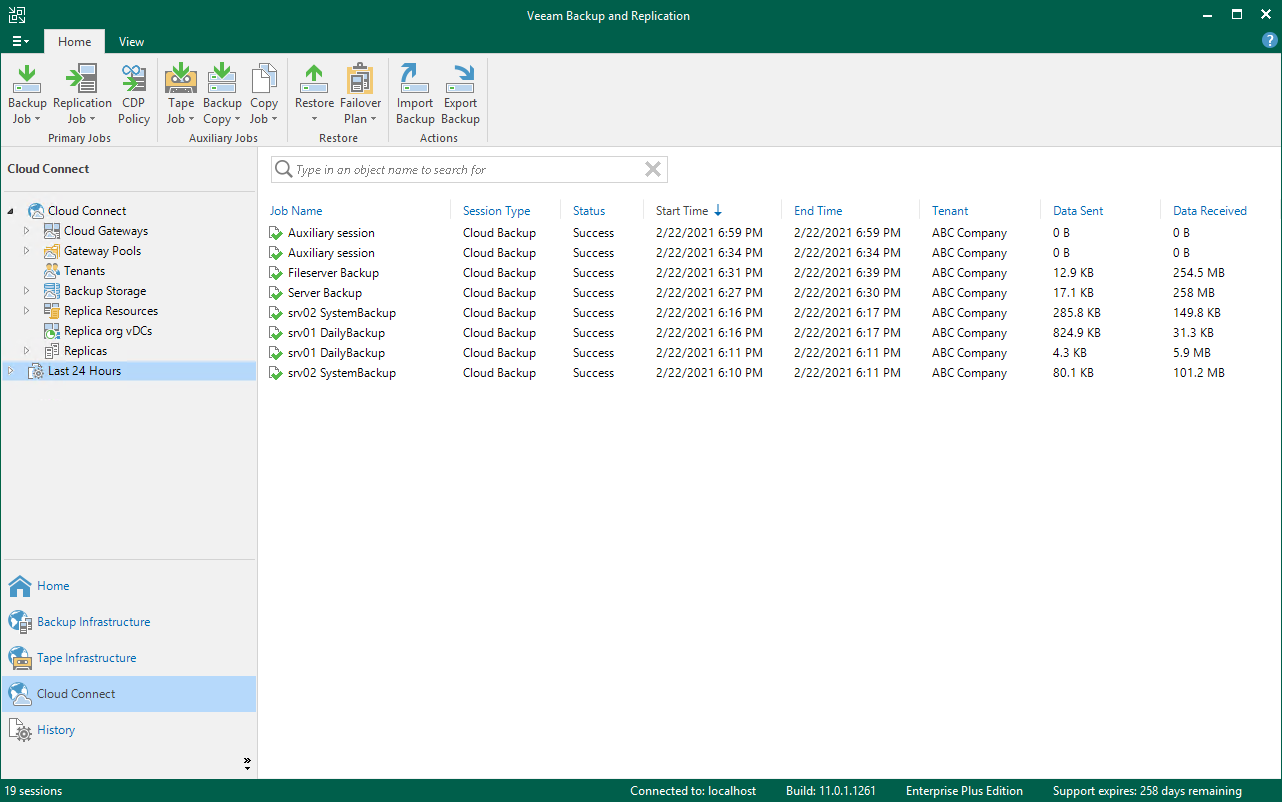Image resolution: width=1282 pixels, height=802 pixels.
Task: Expand the Replica Resources node
Action: click(x=27, y=311)
